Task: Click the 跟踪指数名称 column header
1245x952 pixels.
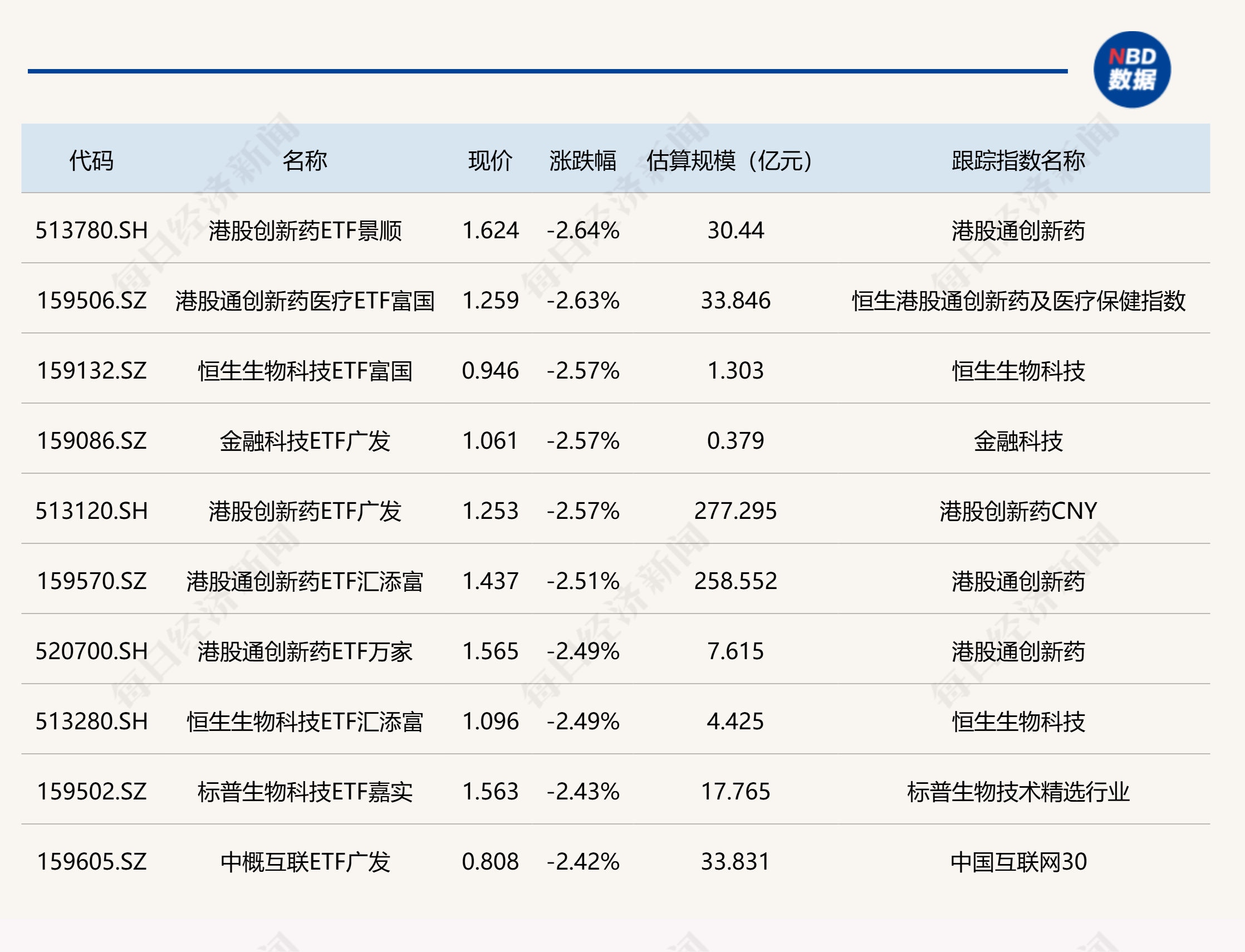Action: click(x=1018, y=161)
